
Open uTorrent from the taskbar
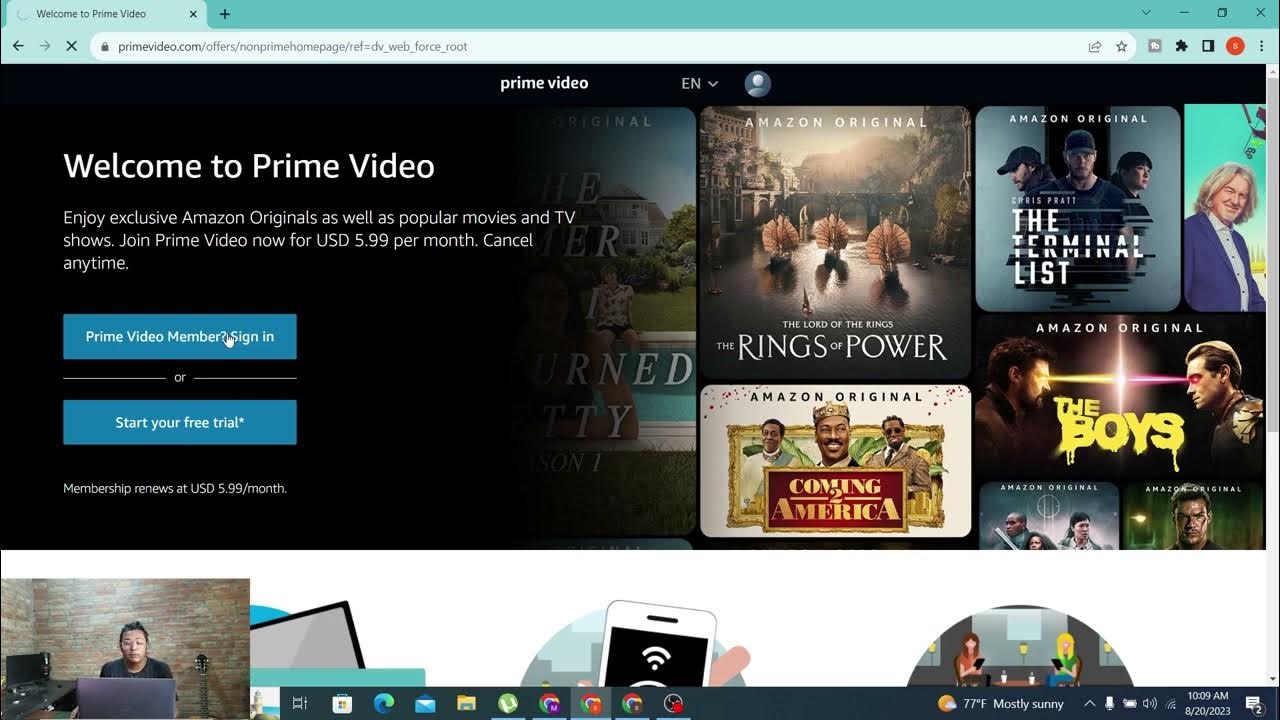point(508,704)
